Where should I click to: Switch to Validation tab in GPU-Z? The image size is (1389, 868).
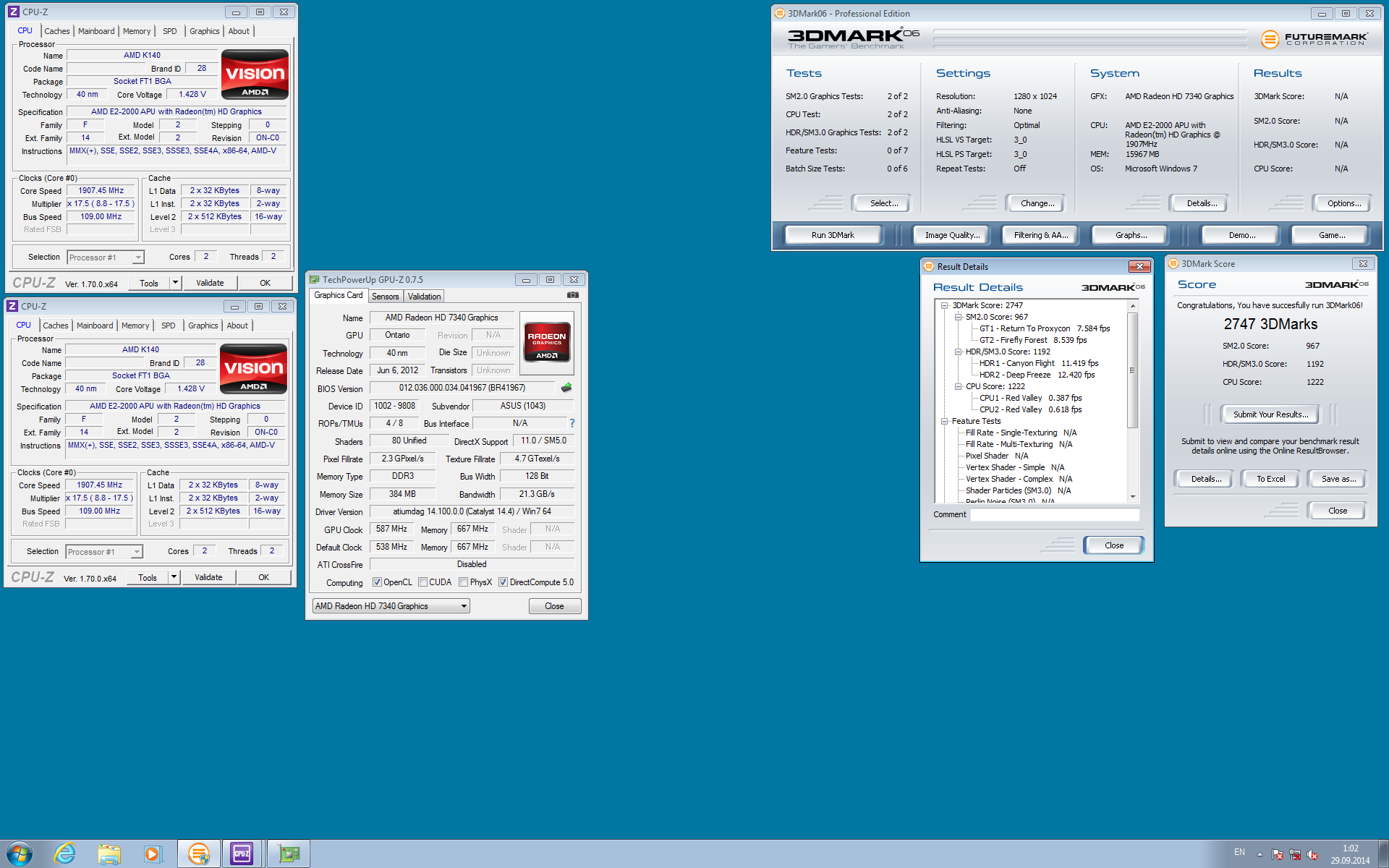click(x=424, y=297)
